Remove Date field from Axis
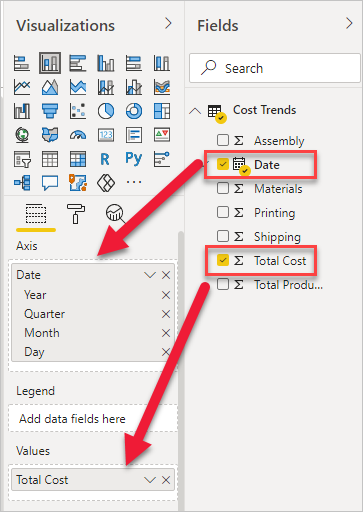The height and width of the screenshot is (512, 363). point(166,275)
